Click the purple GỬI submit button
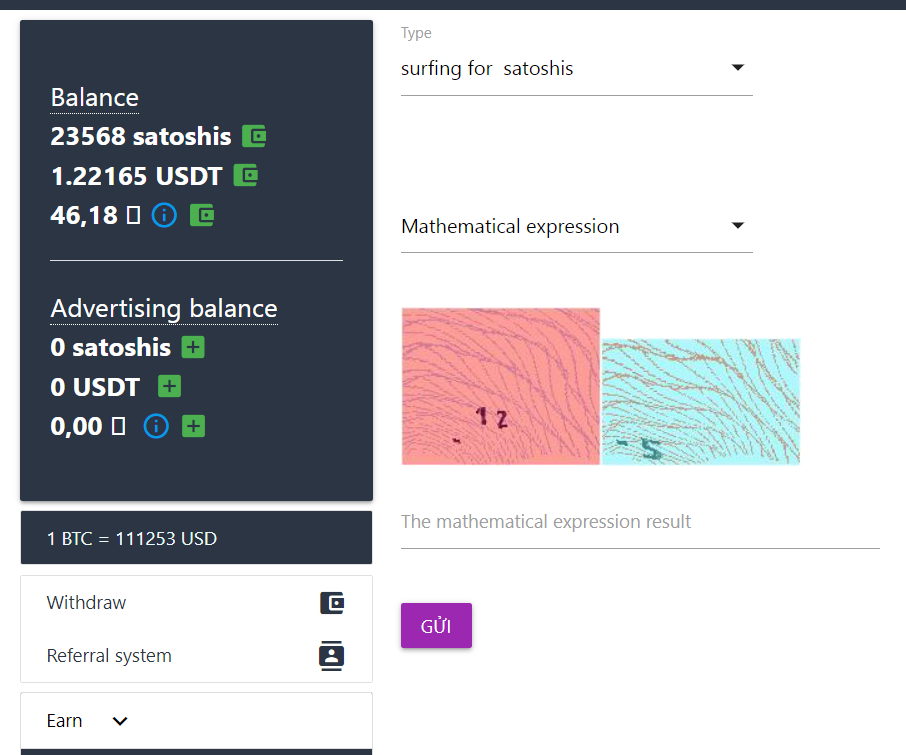Viewport: 906px width, 755px height. (x=436, y=626)
